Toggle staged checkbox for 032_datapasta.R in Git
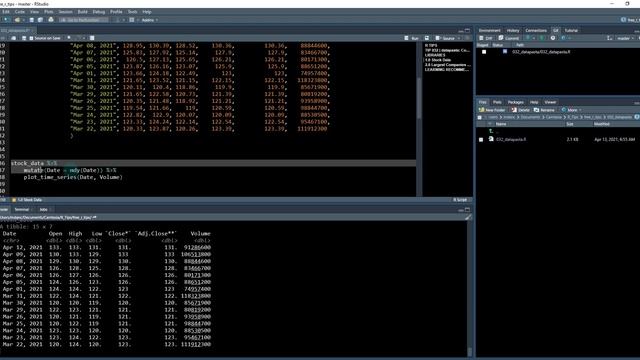This screenshot has height=360, width=640. 484,52
